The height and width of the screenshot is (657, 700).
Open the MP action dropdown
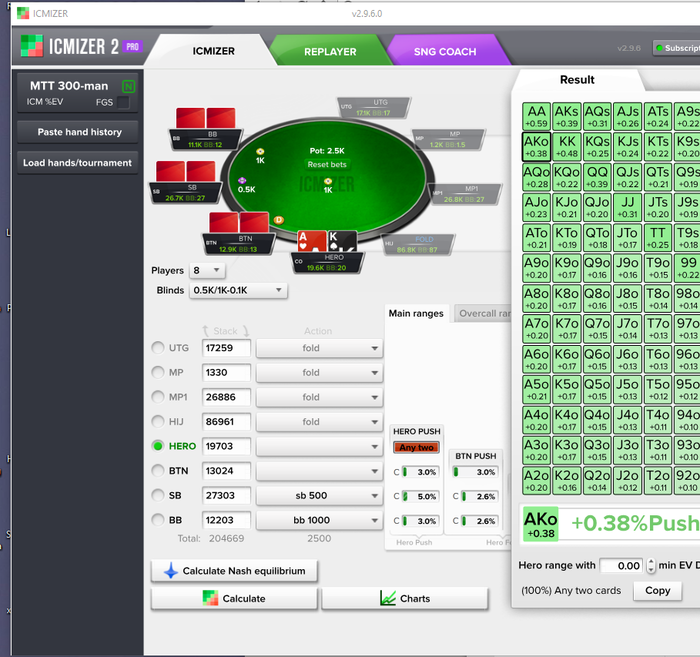[320, 373]
